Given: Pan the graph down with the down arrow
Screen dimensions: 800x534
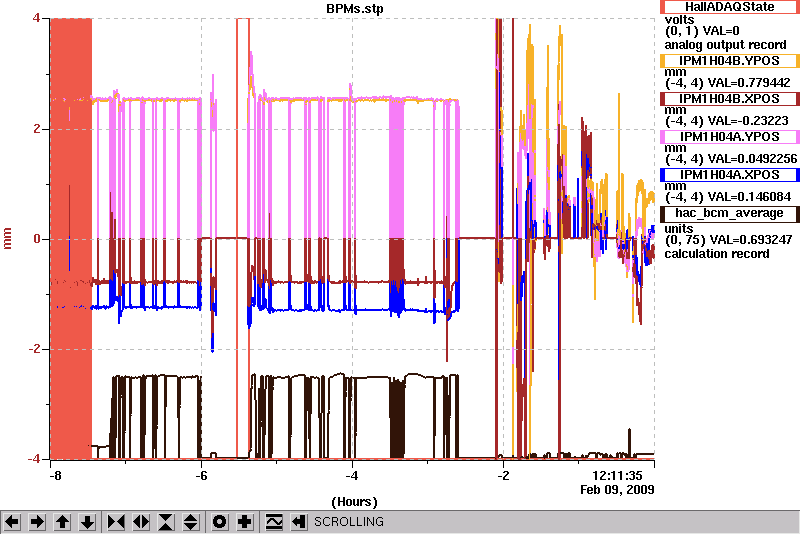Looking at the screenshot, I should click(87, 522).
